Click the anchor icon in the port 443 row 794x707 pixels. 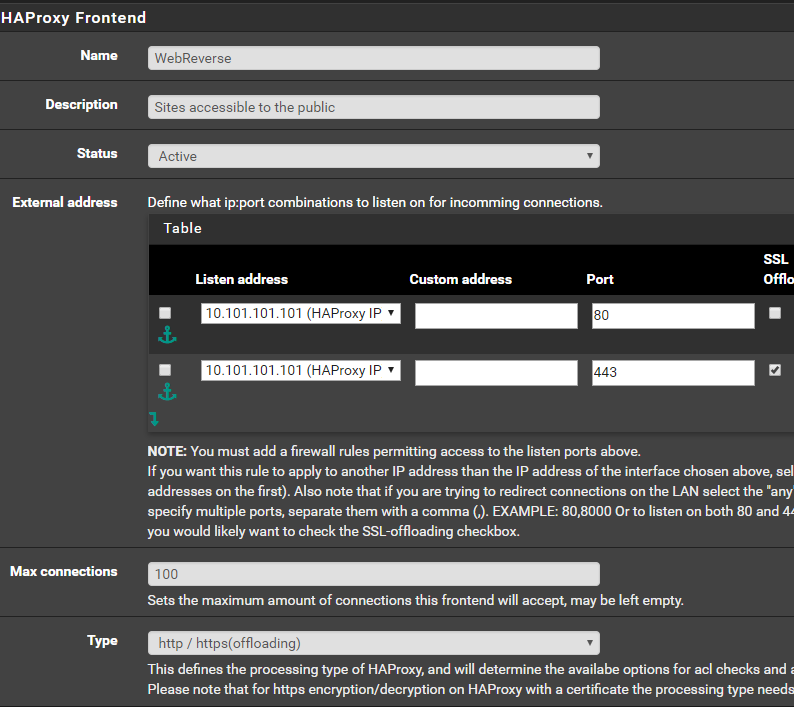167,391
